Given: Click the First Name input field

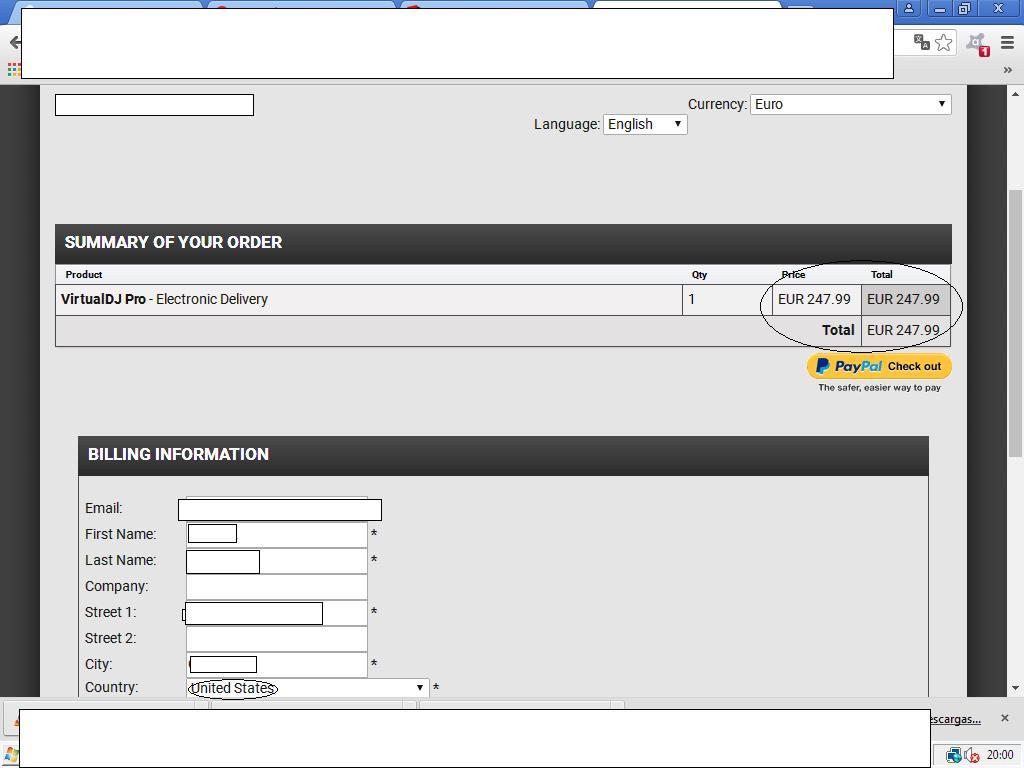Looking at the screenshot, I should pyautogui.click(x=276, y=534).
